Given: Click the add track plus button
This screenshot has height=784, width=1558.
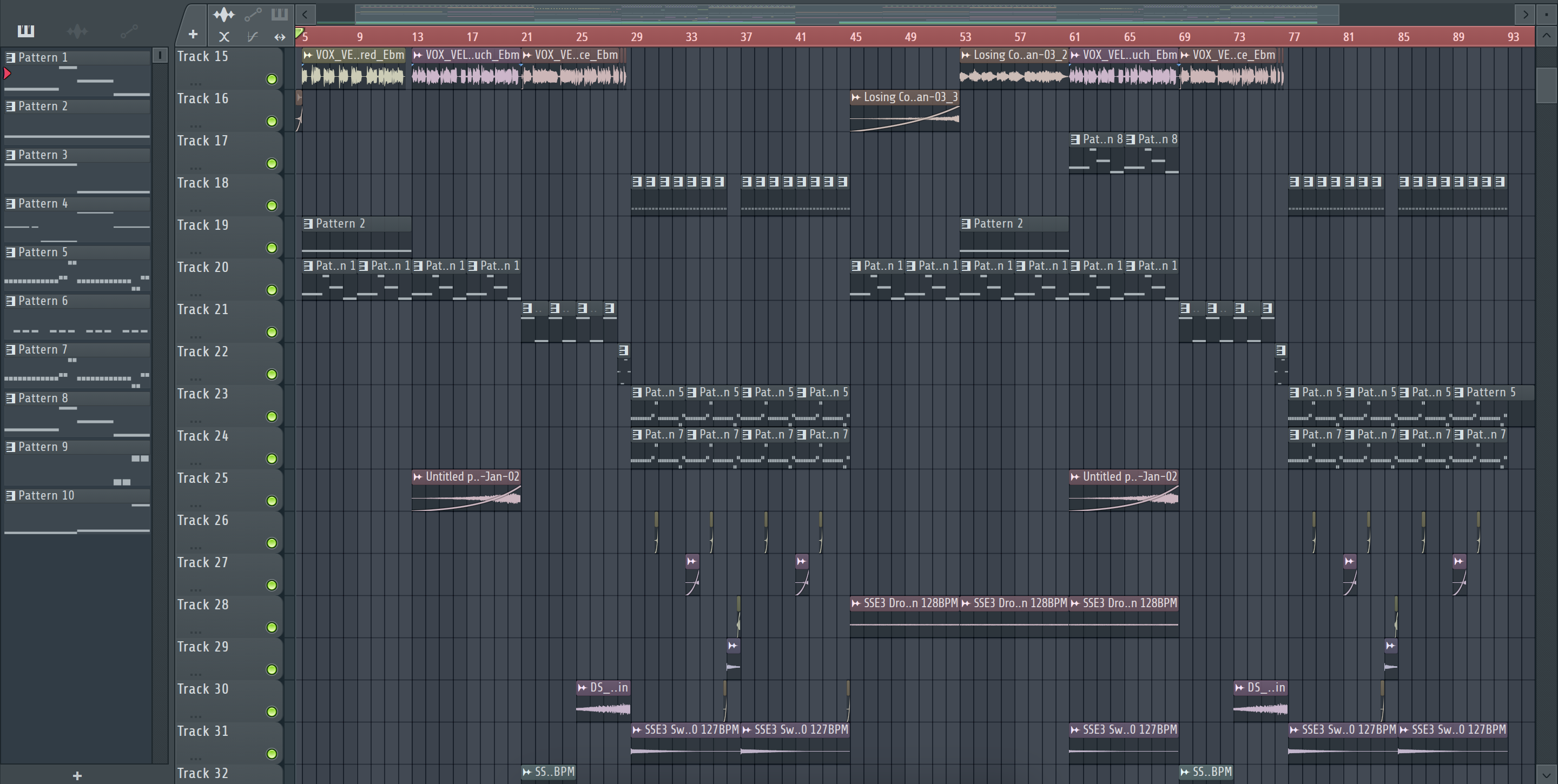Looking at the screenshot, I should [x=193, y=35].
